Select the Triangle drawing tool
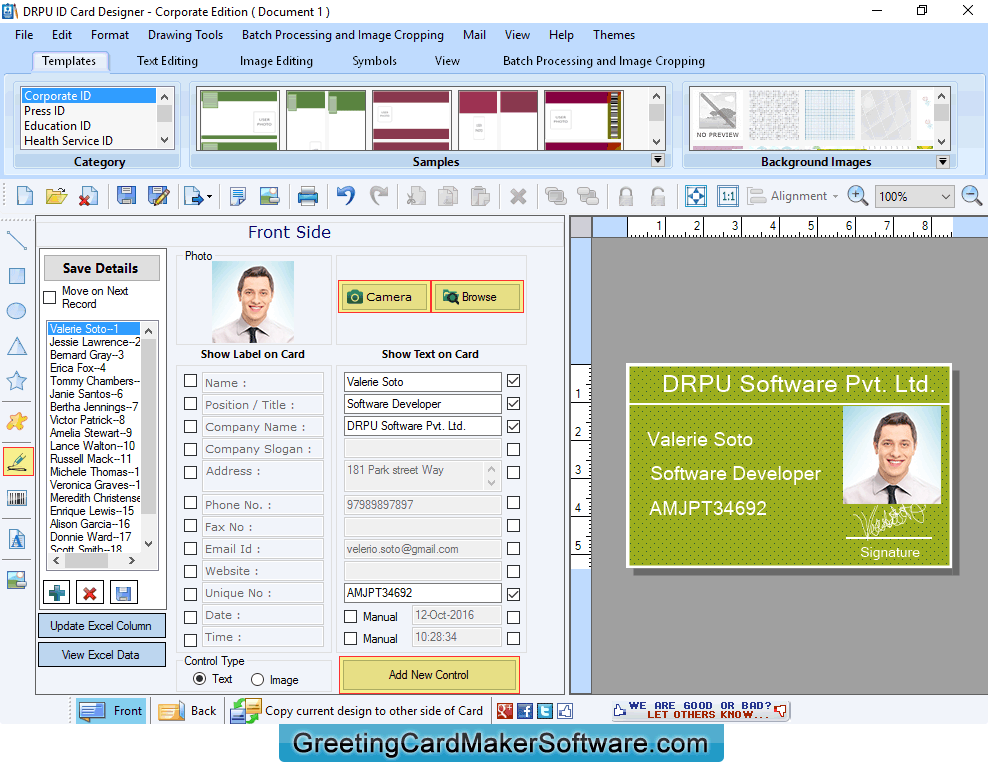 point(16,346)
